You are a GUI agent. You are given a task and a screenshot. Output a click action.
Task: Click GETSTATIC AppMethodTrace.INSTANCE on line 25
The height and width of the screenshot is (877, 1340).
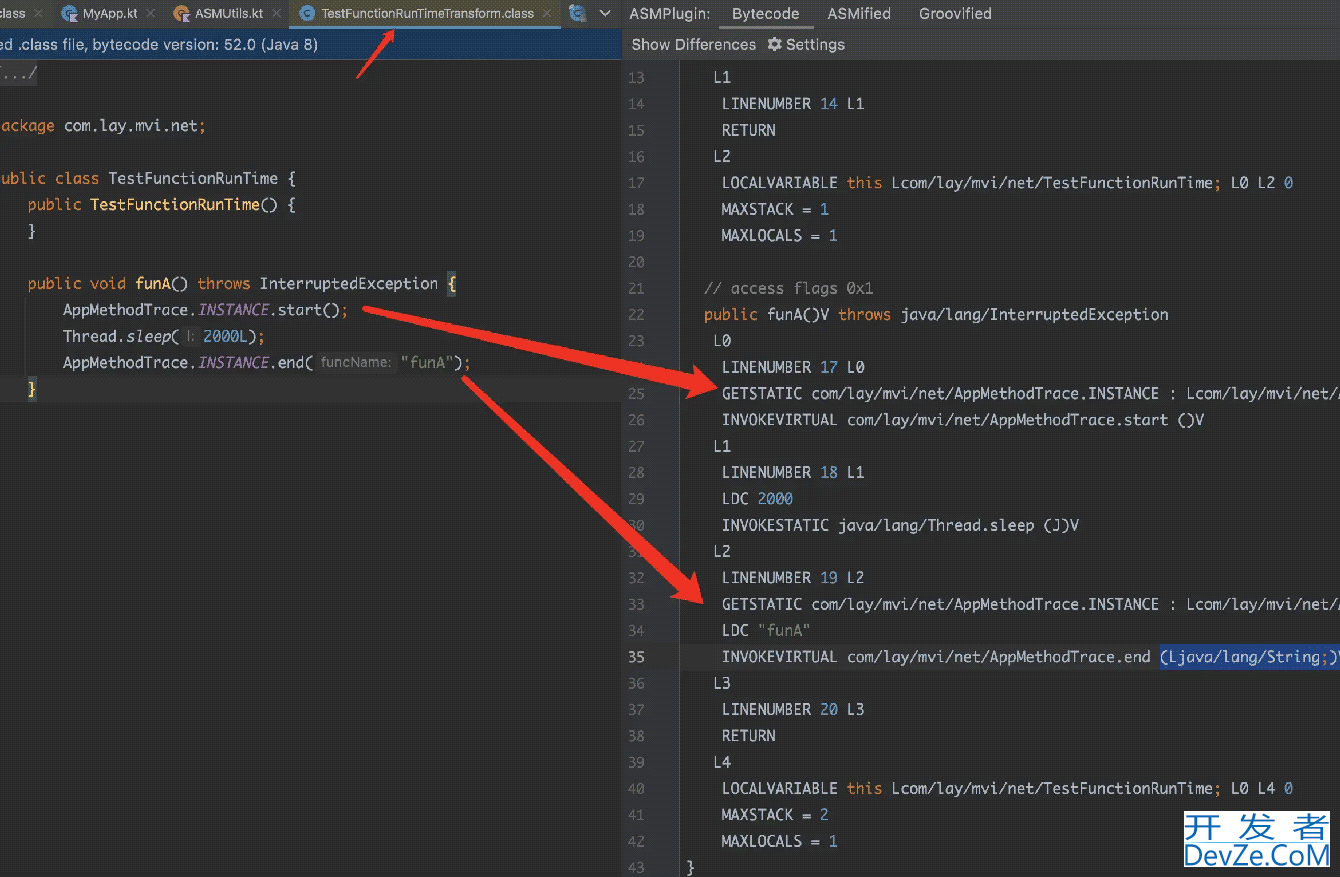coord(1030,393)
